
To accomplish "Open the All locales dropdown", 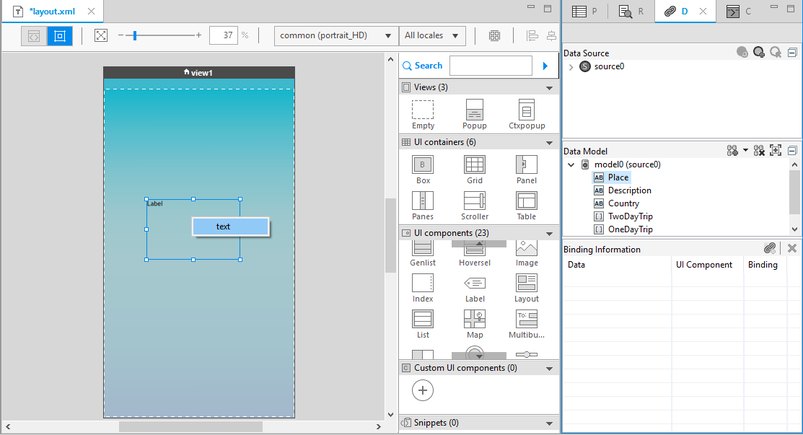I will pos(432,35).
